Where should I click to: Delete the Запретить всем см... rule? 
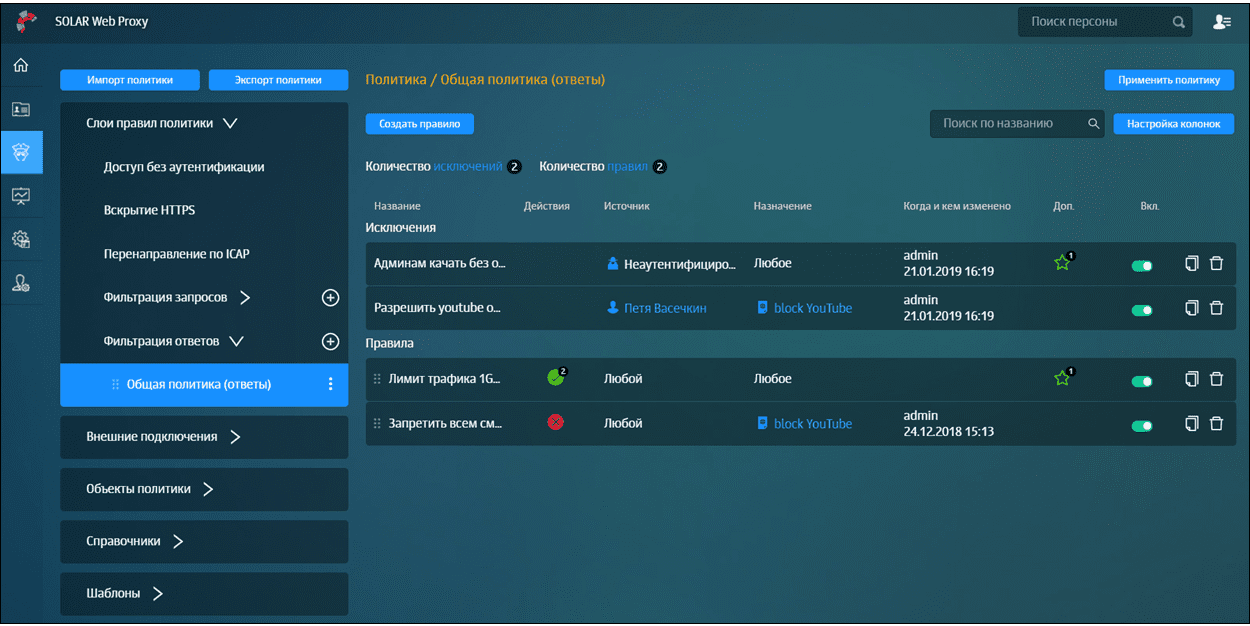[1216, 423]
